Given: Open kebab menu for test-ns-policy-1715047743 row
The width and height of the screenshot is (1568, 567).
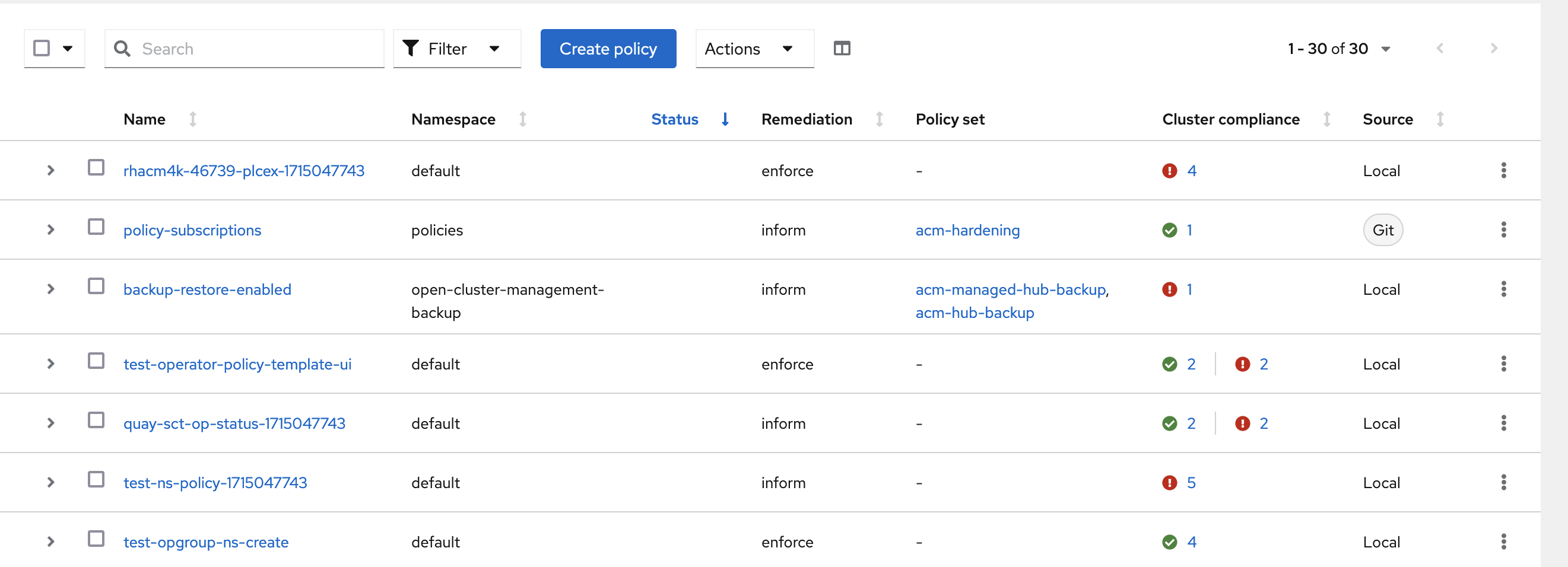Looking at the screenshot, I should pos(1503,482).
